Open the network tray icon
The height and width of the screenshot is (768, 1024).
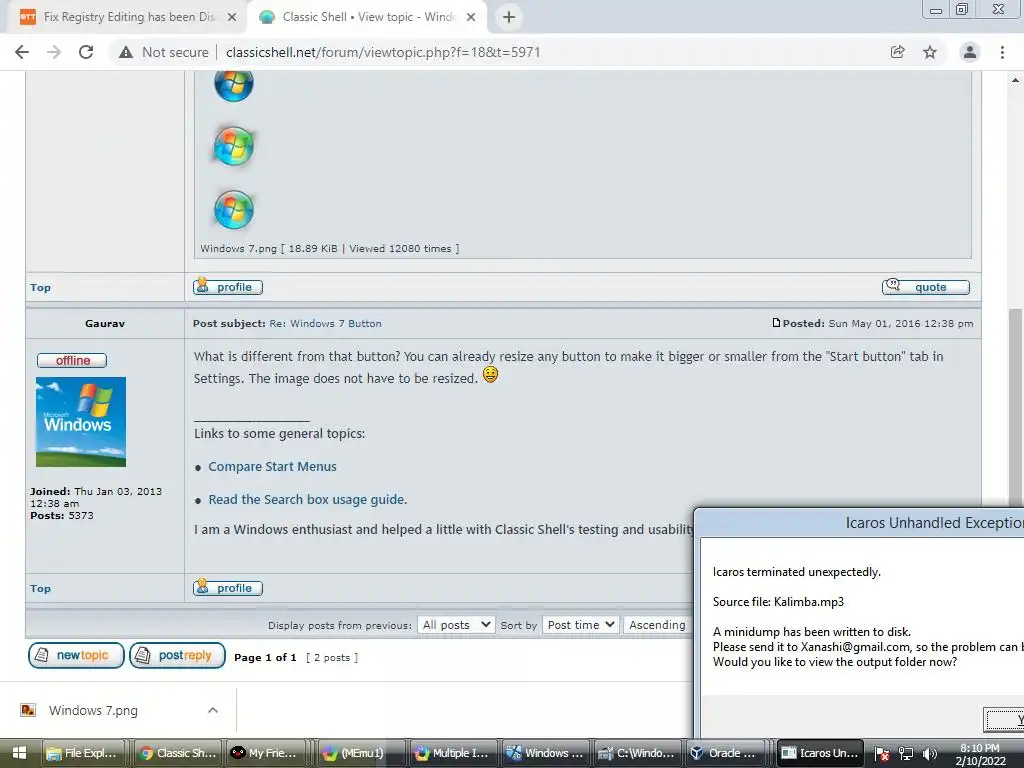[x=906, y=754]
